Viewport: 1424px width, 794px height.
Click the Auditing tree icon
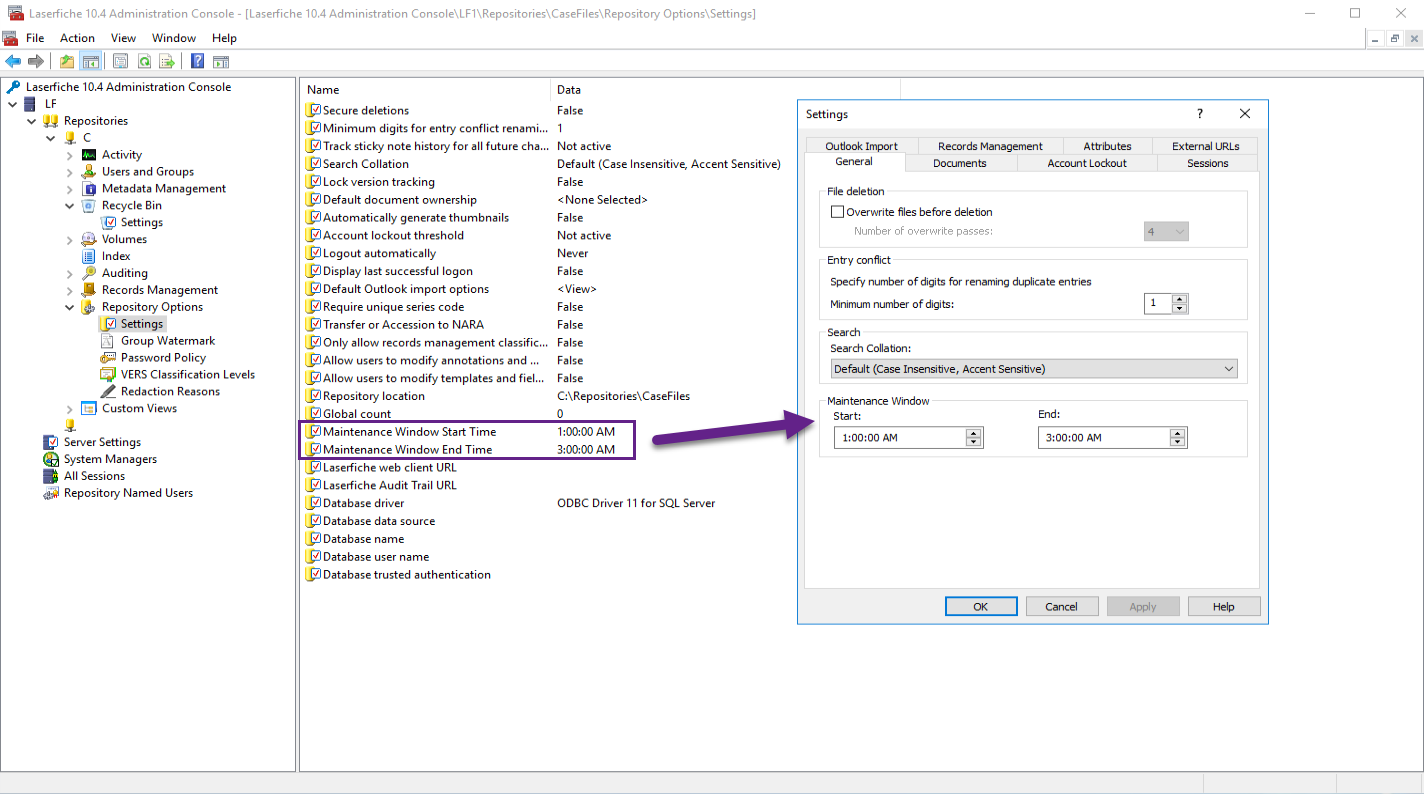(x=89, y=273)
